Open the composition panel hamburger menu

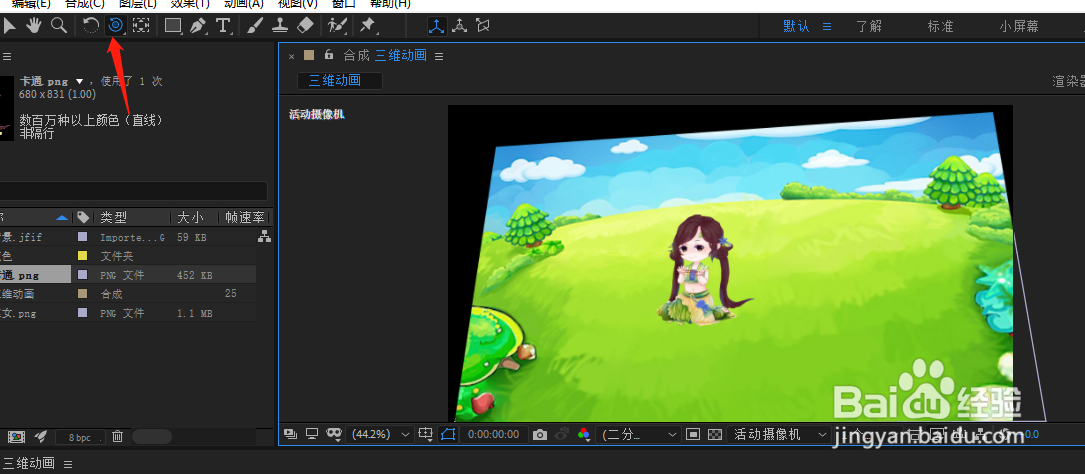439,55
